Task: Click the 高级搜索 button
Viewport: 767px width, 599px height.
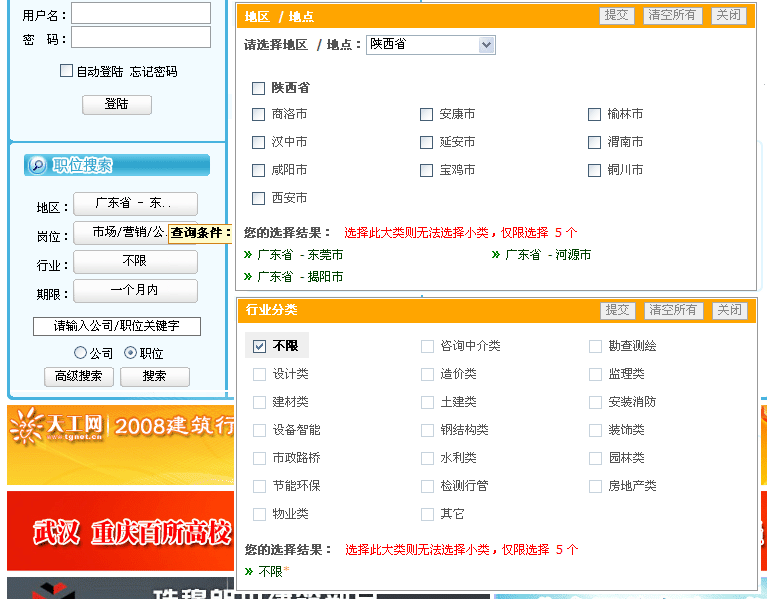Action: (x=79, y=377)
